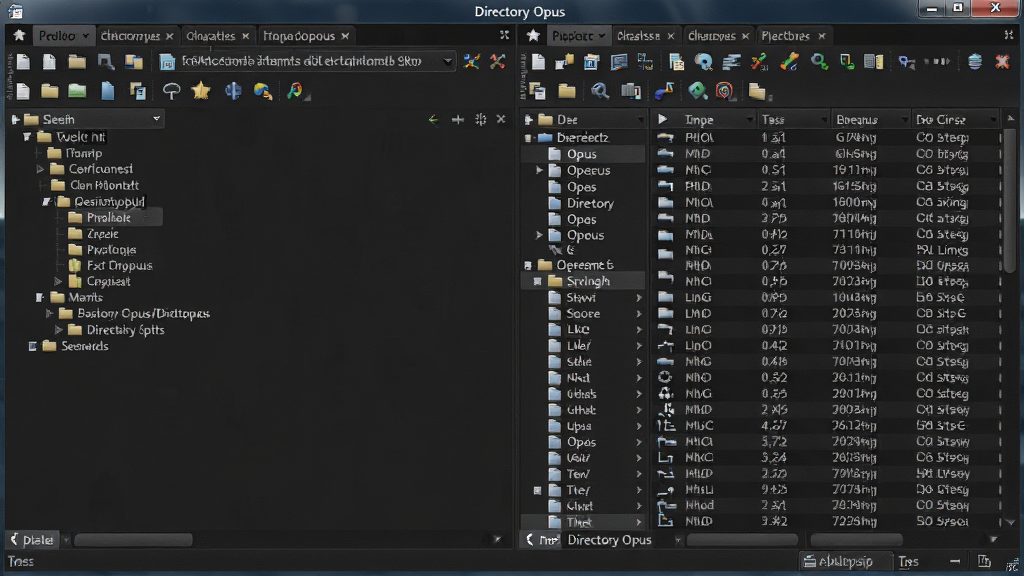Click the white lasso balloon icon
Screen dimensions: 1024x576
pos(172,91)
